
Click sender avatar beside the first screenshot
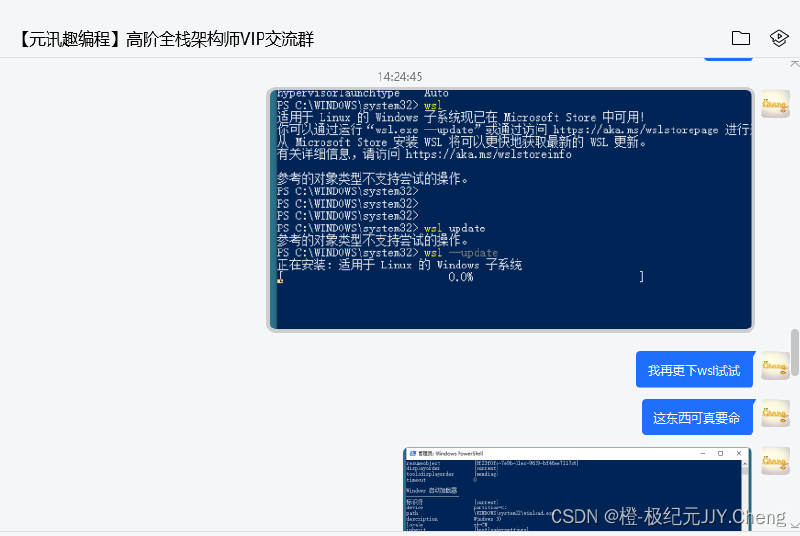point(775,104)
